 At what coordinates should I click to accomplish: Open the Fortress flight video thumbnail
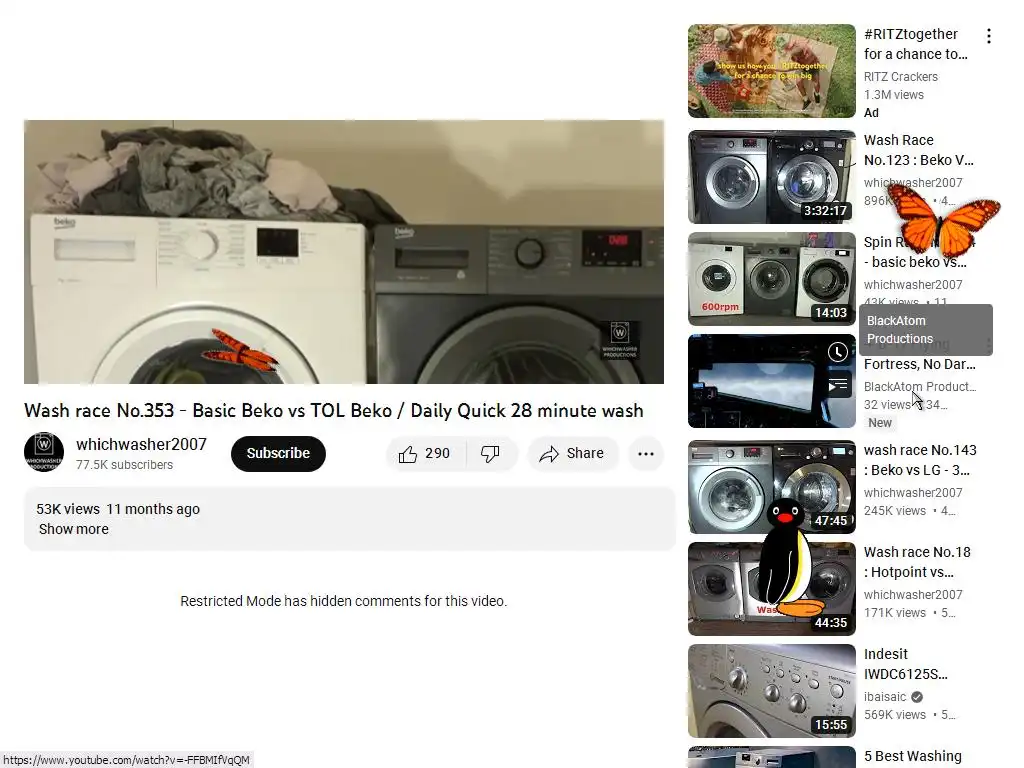pyautogui.click(x=771, y=381)
